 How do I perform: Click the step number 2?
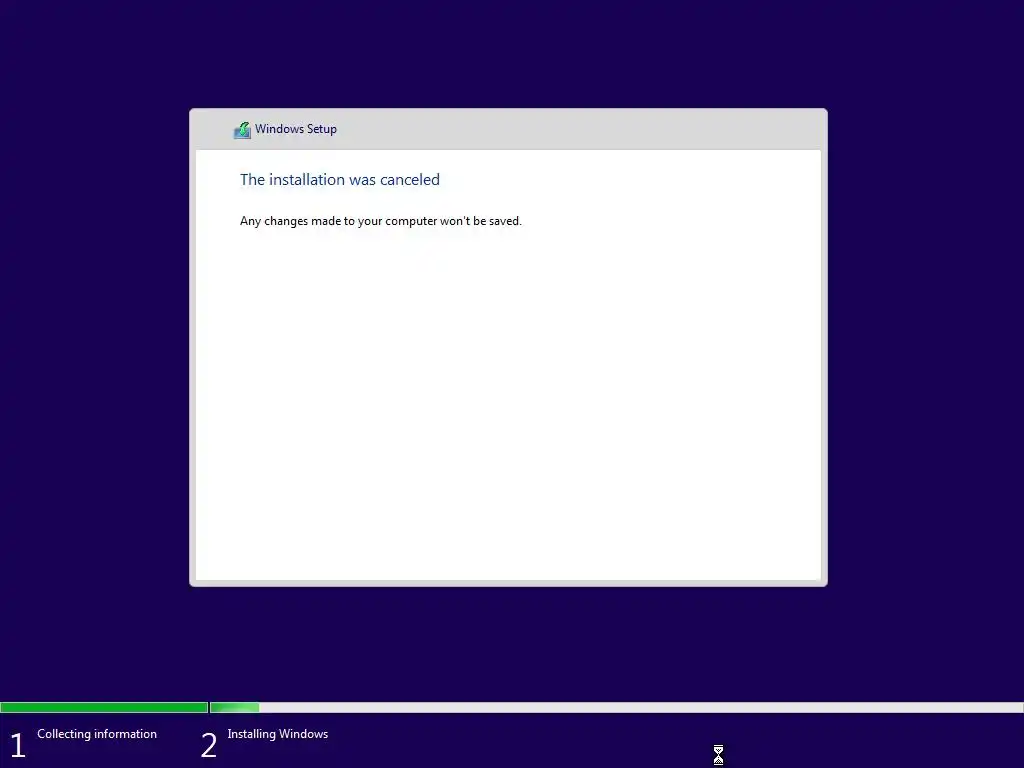(209, 745)
